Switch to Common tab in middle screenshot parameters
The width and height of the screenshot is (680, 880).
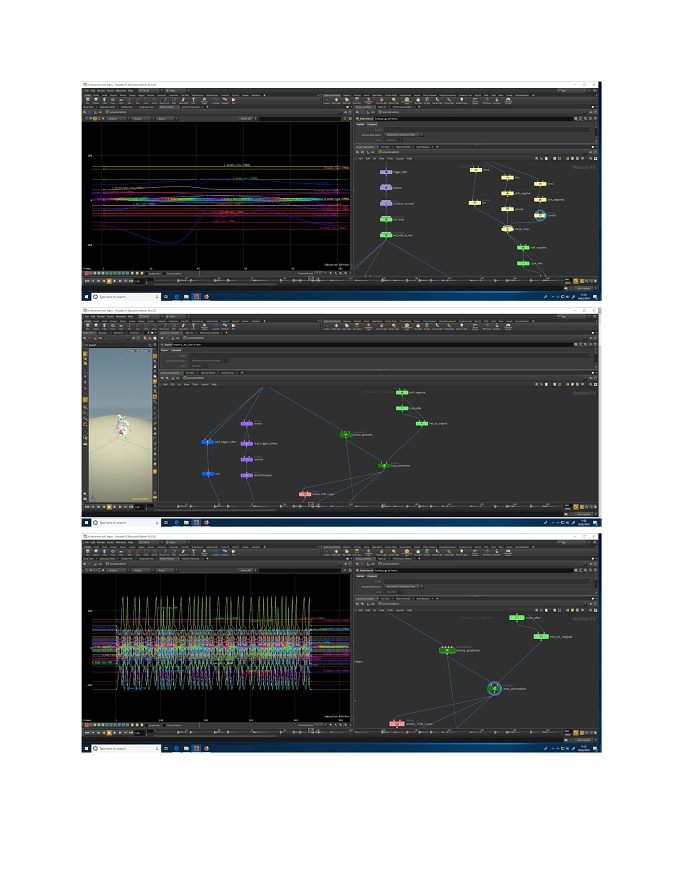(177, 350)
